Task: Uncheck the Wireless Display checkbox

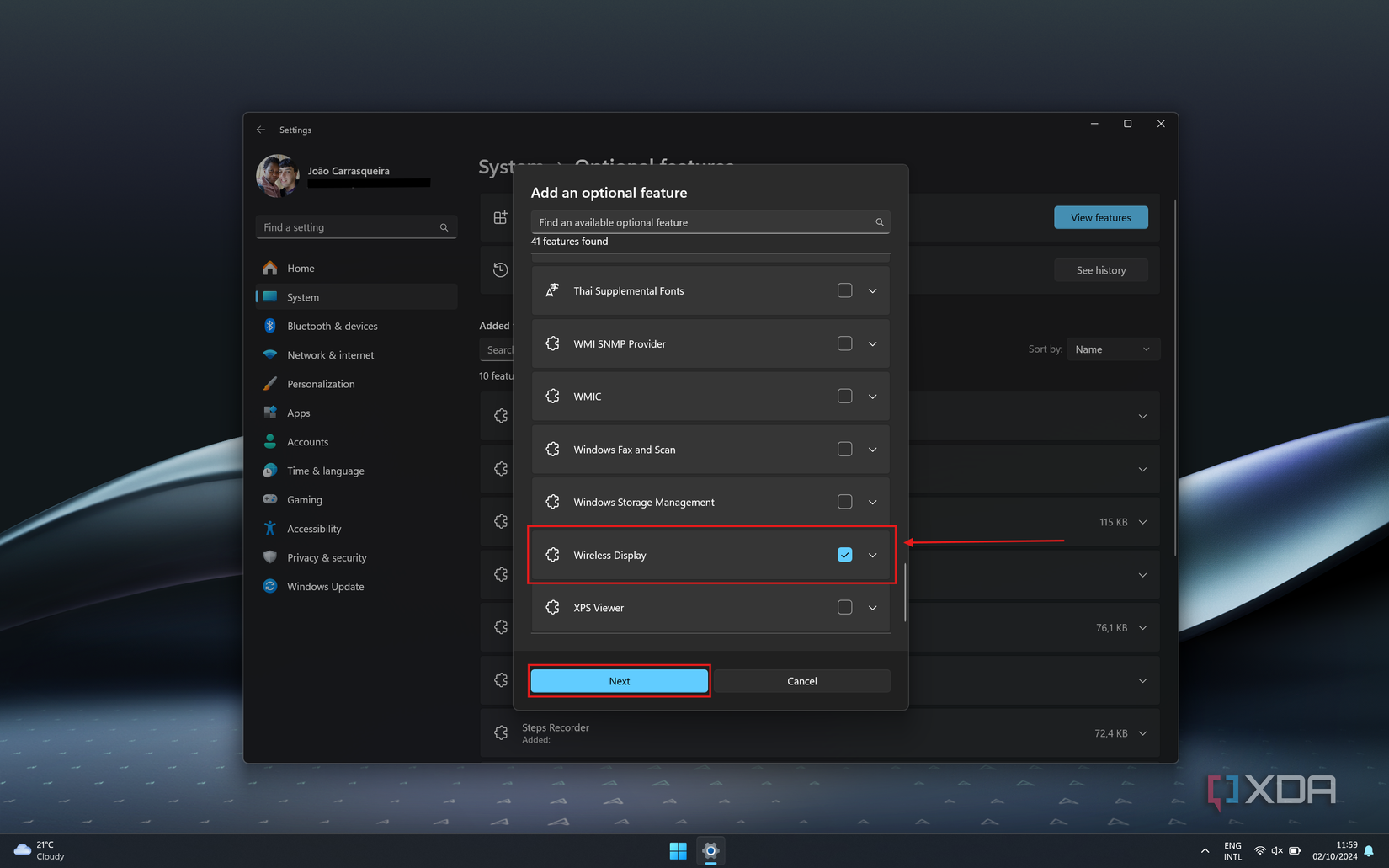Action: (x=844, y=555)
